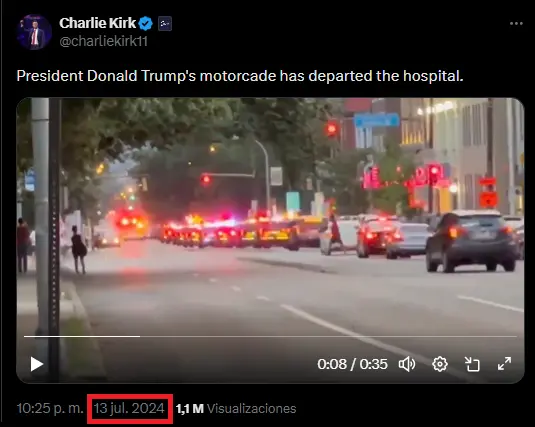Click the 1,1 M view count

pyautogui.click(x=190, y=409)
